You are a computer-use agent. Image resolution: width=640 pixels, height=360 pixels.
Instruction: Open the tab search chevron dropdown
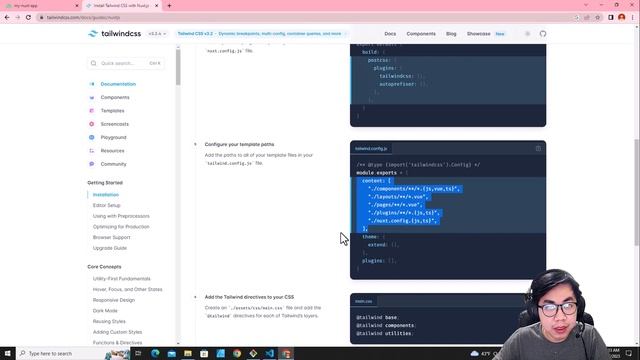(x=586, y=5)
